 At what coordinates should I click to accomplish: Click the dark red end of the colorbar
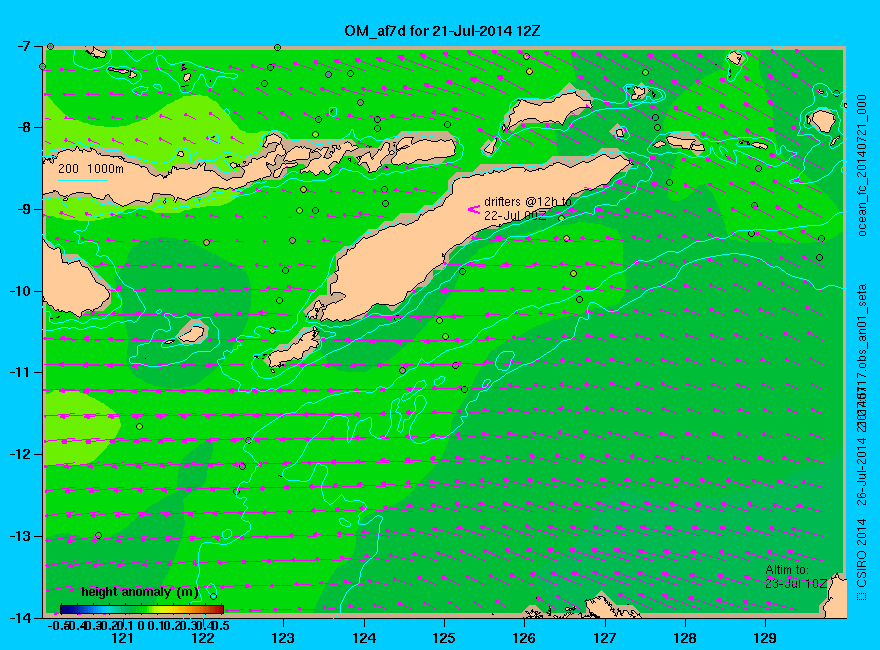pyautogui.click(x=219, y=609)
